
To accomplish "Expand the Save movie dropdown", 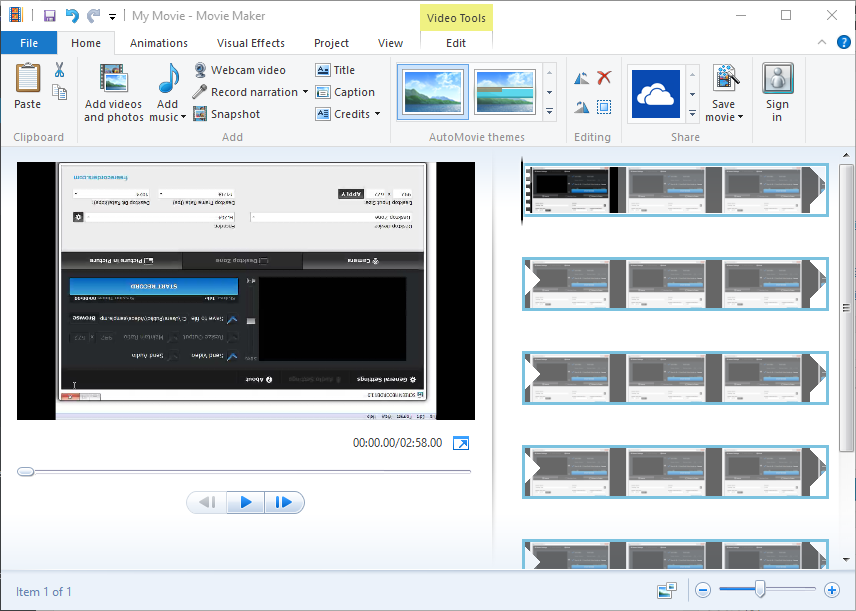I will coord(740,118).
